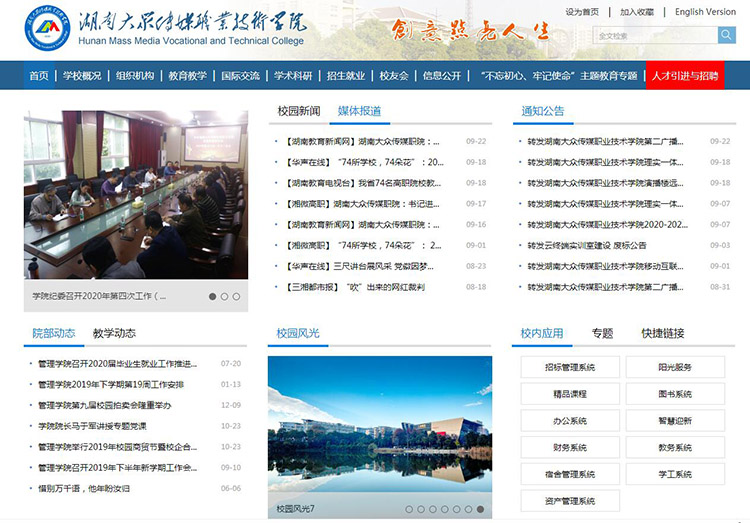
Task: Open 国际交流 menu item
Action: coord(240,76)
